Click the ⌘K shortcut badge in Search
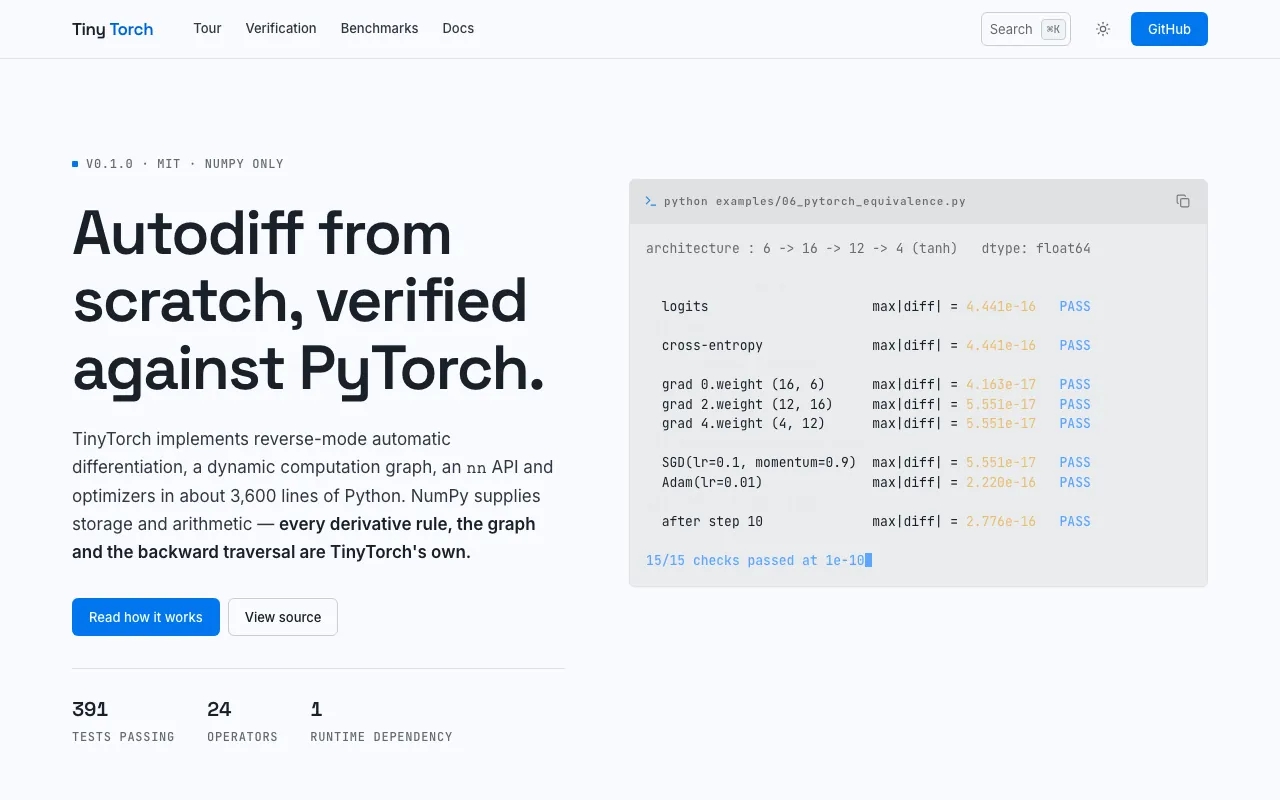The height and width of the screenshot is (800, 1280). (x=1053, y=29)
